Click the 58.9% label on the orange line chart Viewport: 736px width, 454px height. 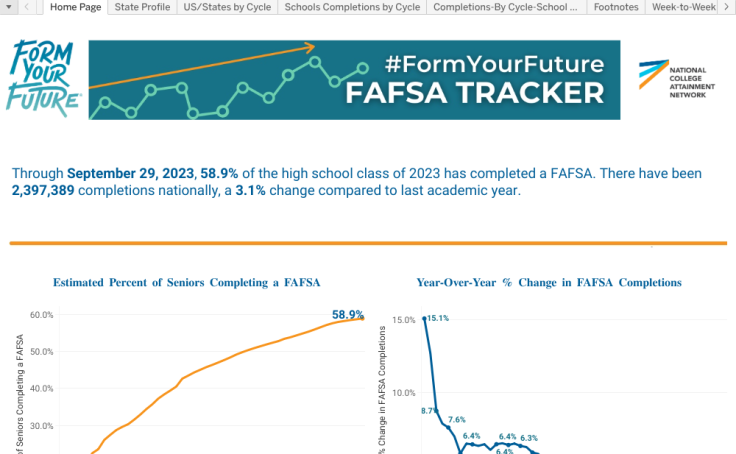(347, 314)
